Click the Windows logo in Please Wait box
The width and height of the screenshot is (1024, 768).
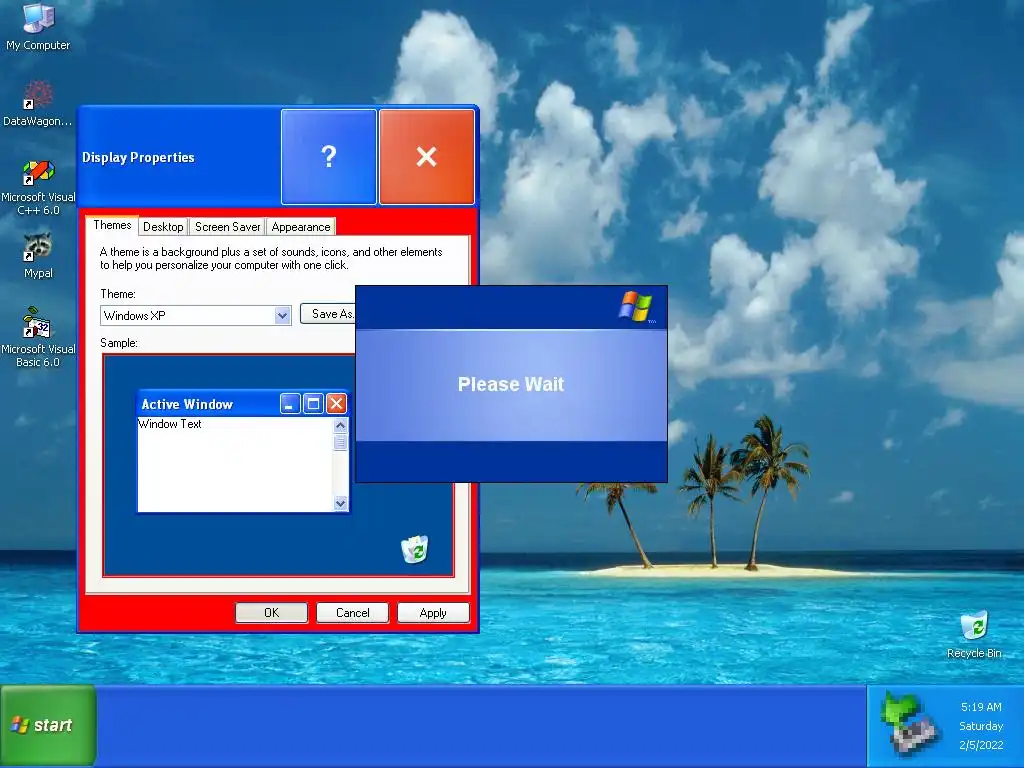(x=636, y=306)
